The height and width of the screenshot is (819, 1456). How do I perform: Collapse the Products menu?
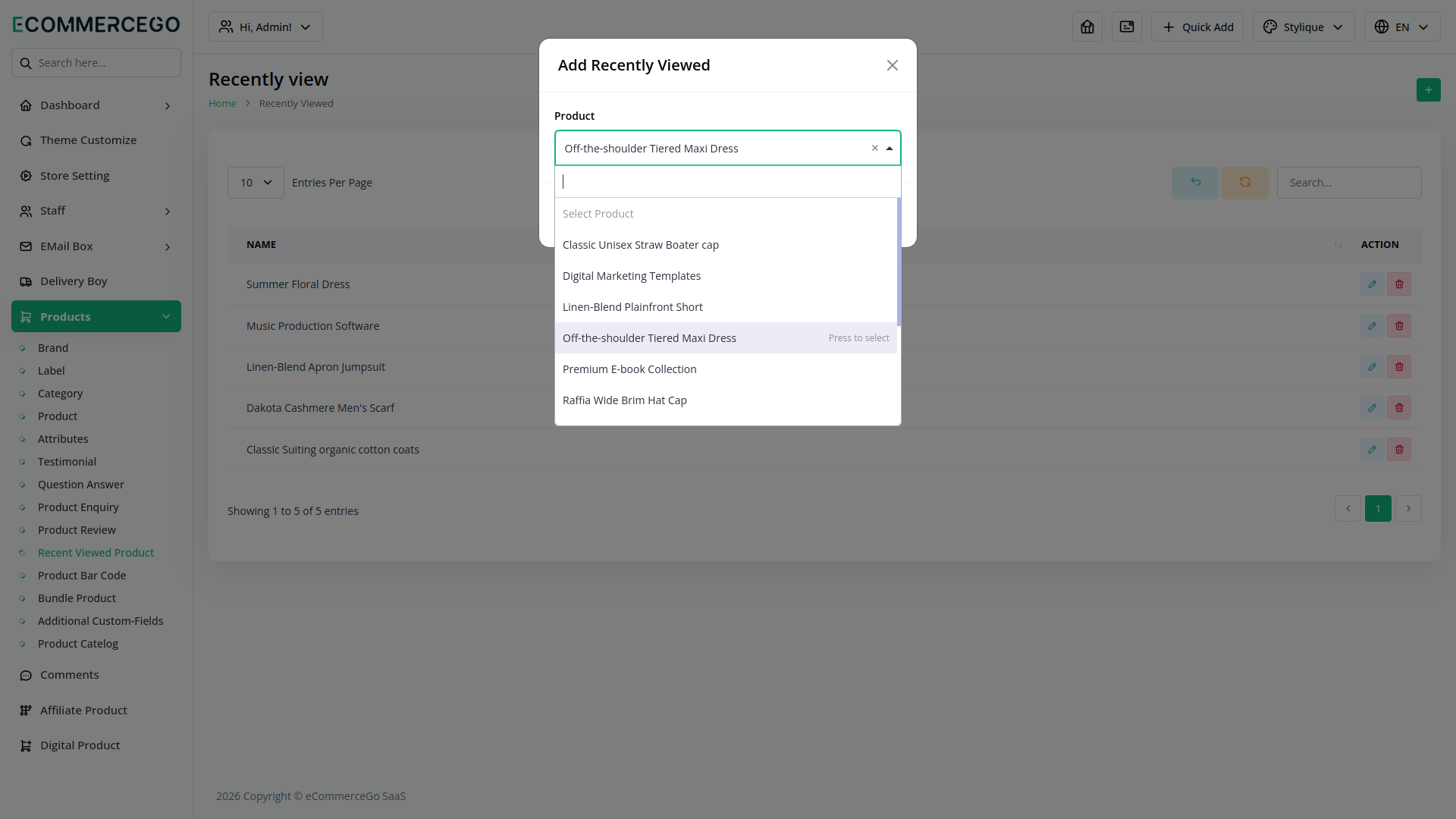[x=96, y=316]
